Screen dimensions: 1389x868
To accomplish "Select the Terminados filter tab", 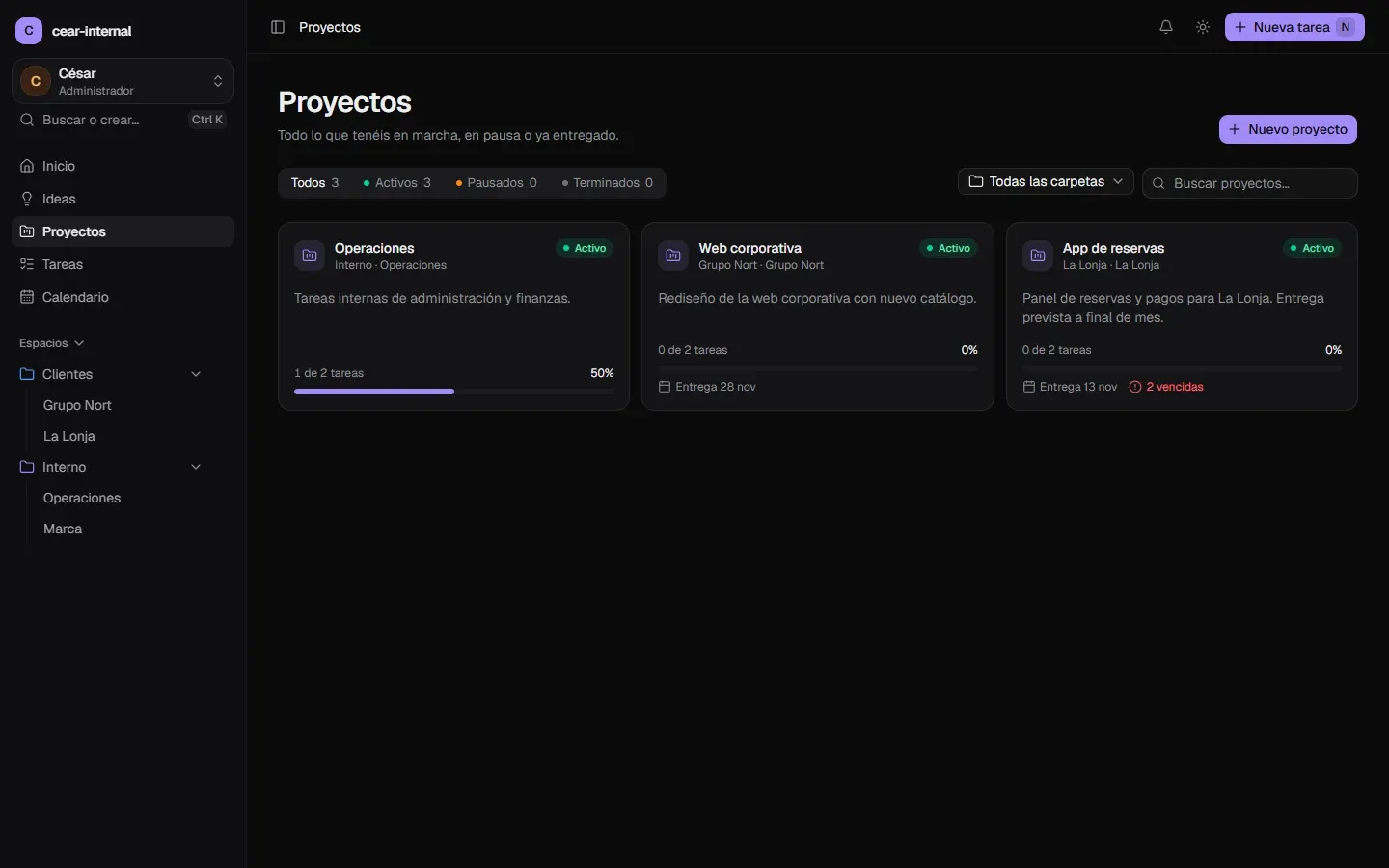I will [607, 183].
